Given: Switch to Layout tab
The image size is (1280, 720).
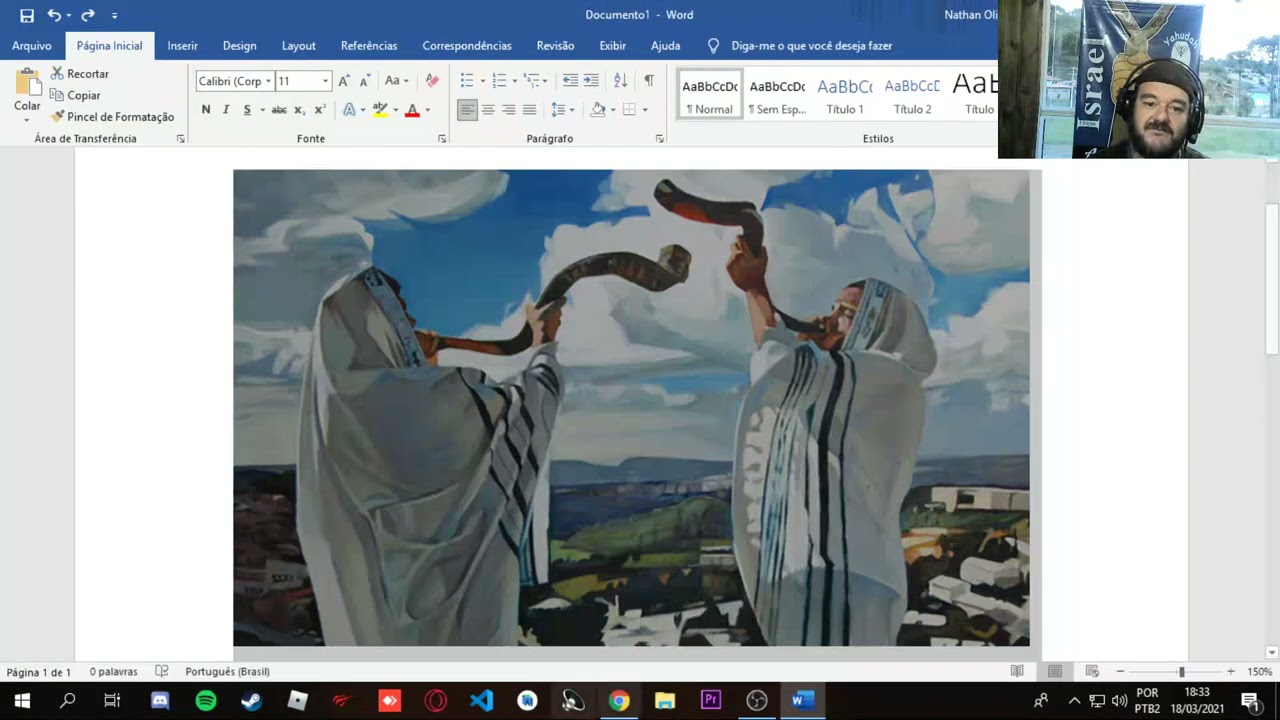Looking at the screenshot, I should tap(298, 46).
